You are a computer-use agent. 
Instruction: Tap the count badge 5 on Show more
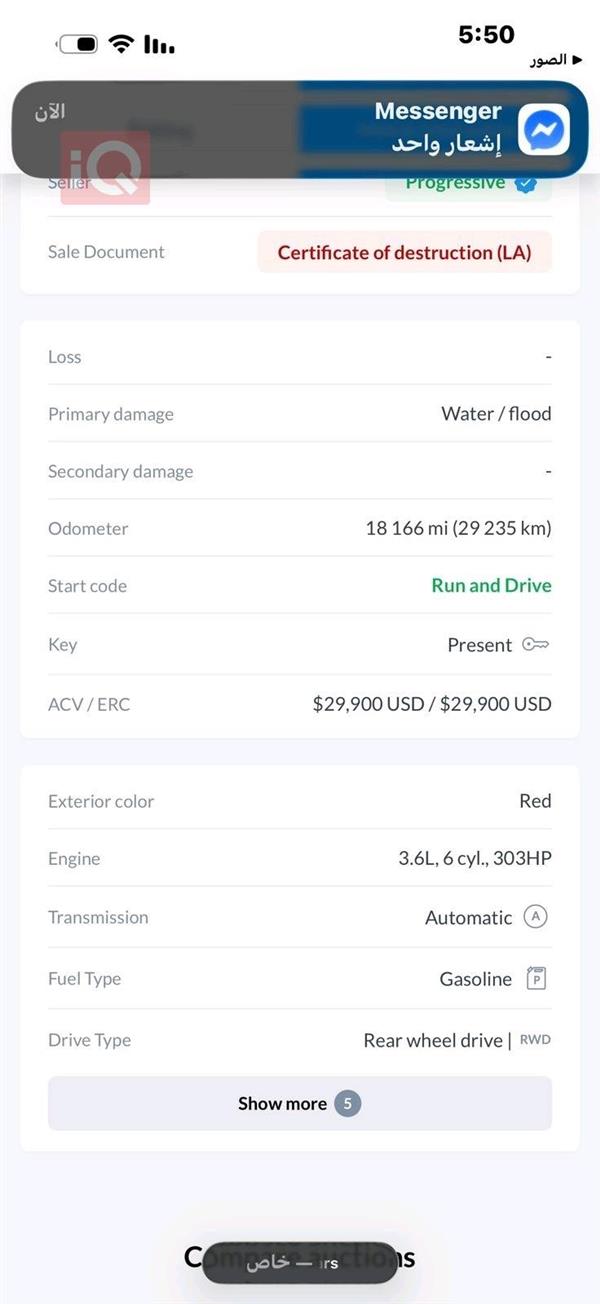click(347, 1103)
